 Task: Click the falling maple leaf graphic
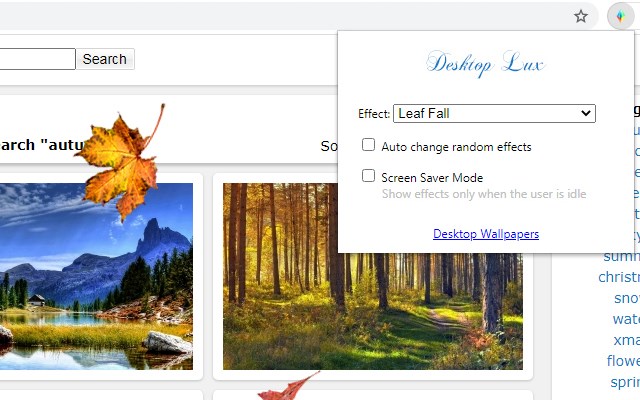point(121,163)
